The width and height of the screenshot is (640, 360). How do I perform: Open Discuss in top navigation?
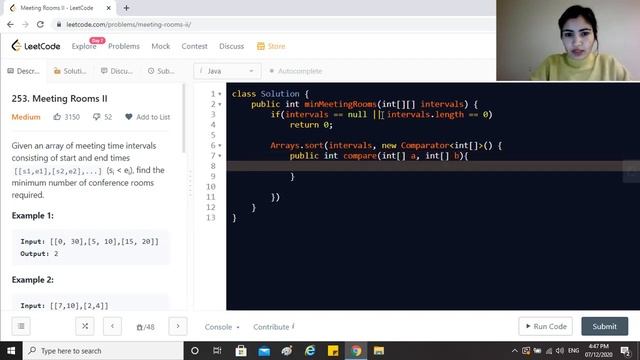[231, 46]
